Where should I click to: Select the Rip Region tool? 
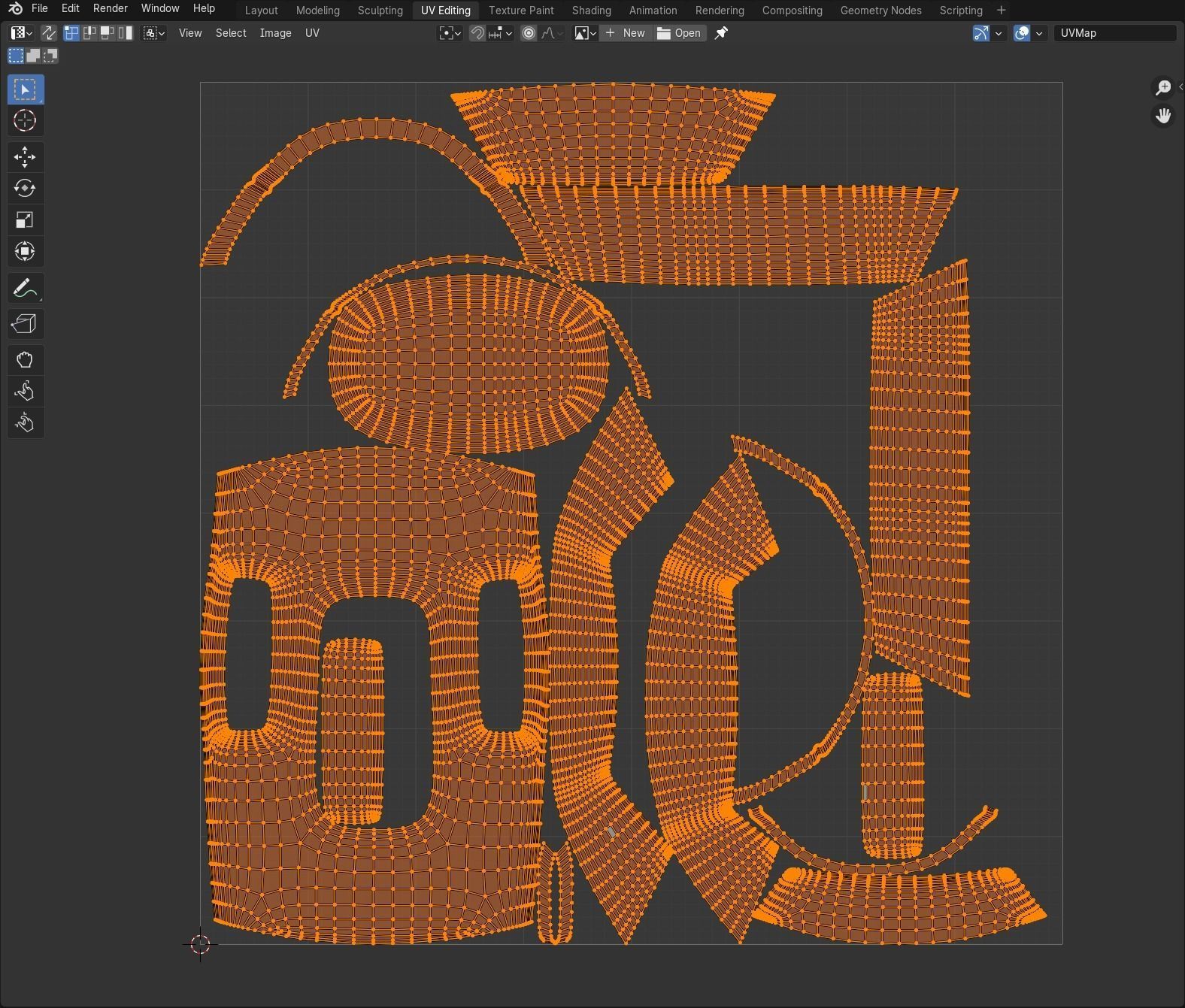[x=25, y=324]
